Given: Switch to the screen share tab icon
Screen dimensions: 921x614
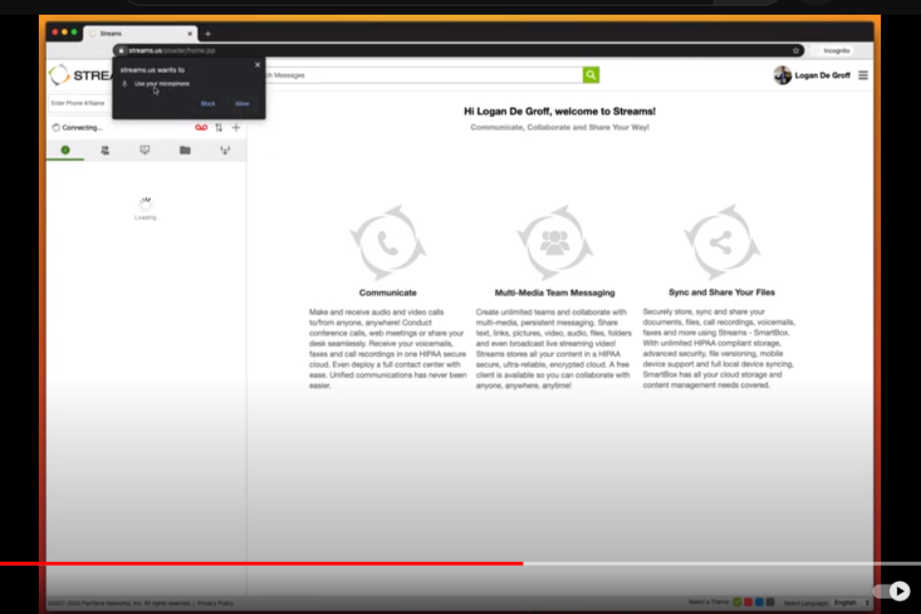Looking at the screenshot, I should pyautogui.click(x=144, y=150).
